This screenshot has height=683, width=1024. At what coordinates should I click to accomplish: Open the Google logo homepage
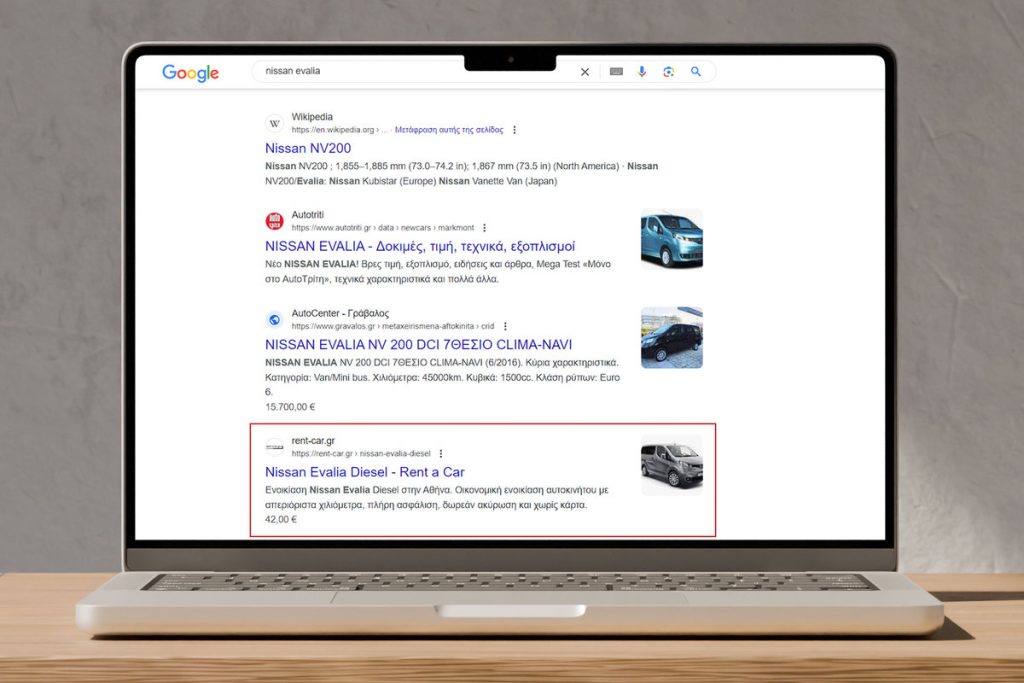pos(190,72)
